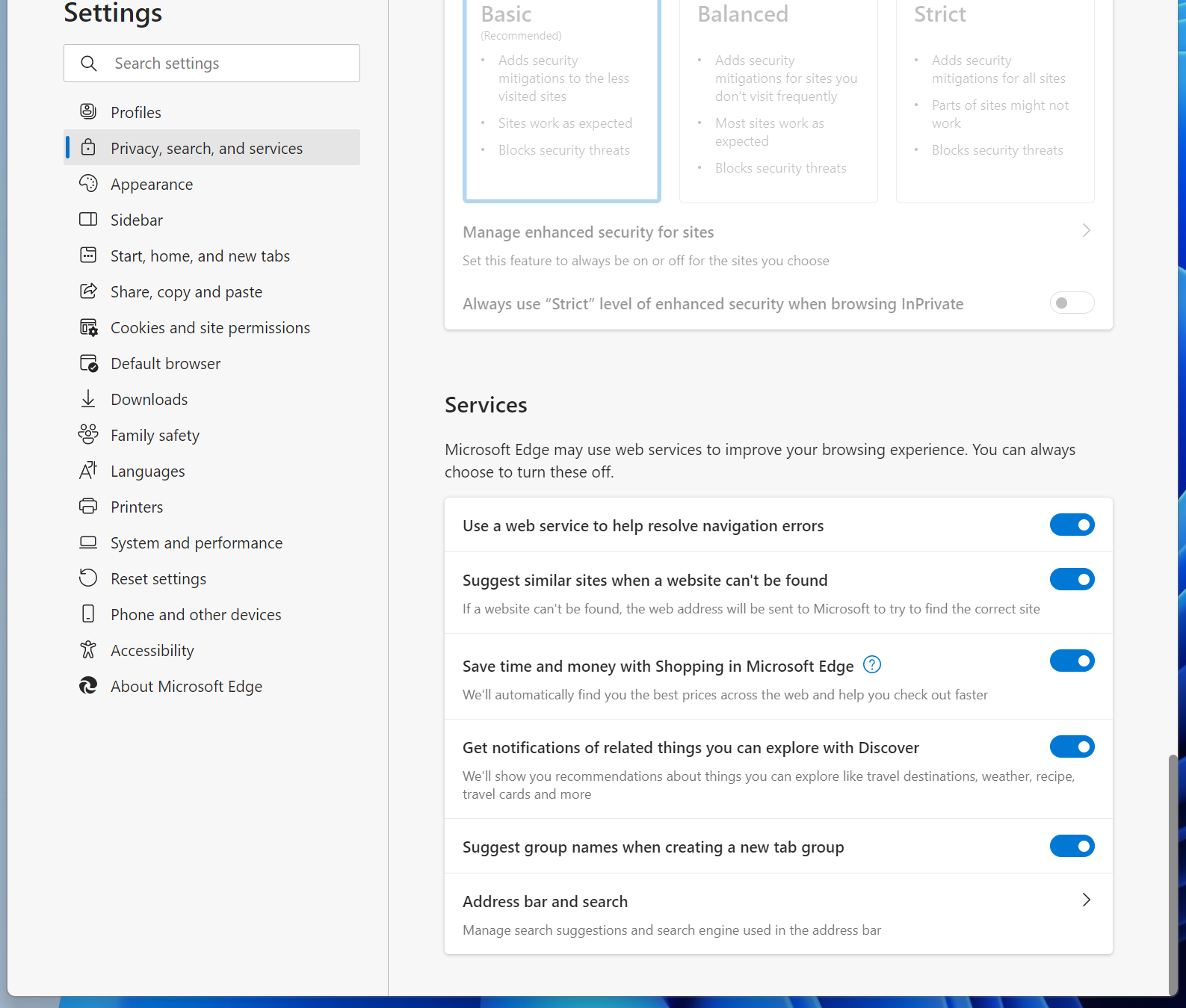Toggle web service for navigation errors

pos(1072,525)
